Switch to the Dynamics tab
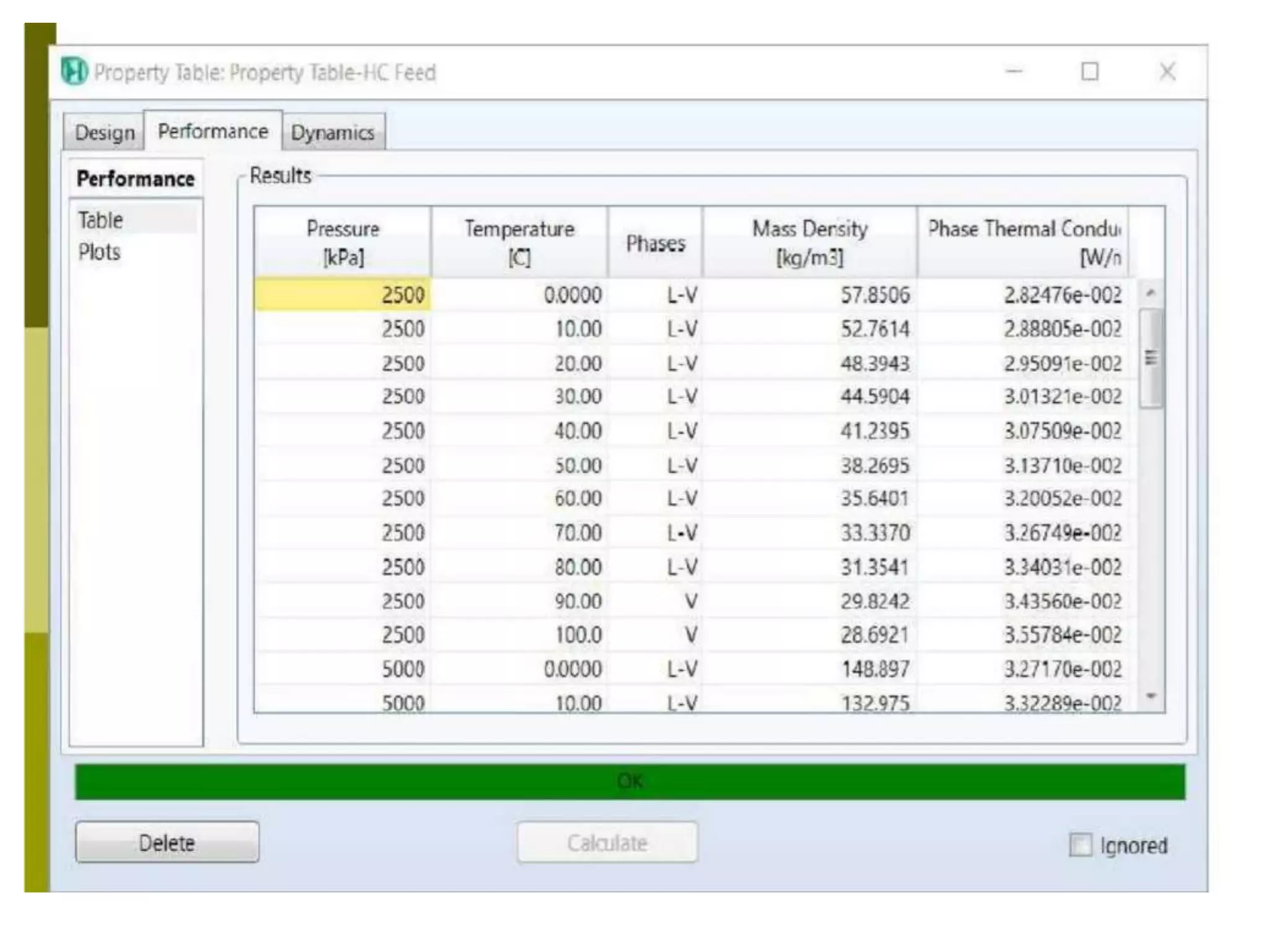The height and width of the screenshot is (952, 1269). tap(333, 133)
